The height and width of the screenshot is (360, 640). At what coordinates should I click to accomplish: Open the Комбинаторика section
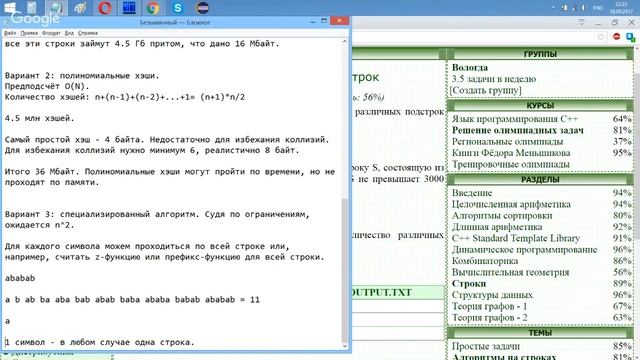485,261
